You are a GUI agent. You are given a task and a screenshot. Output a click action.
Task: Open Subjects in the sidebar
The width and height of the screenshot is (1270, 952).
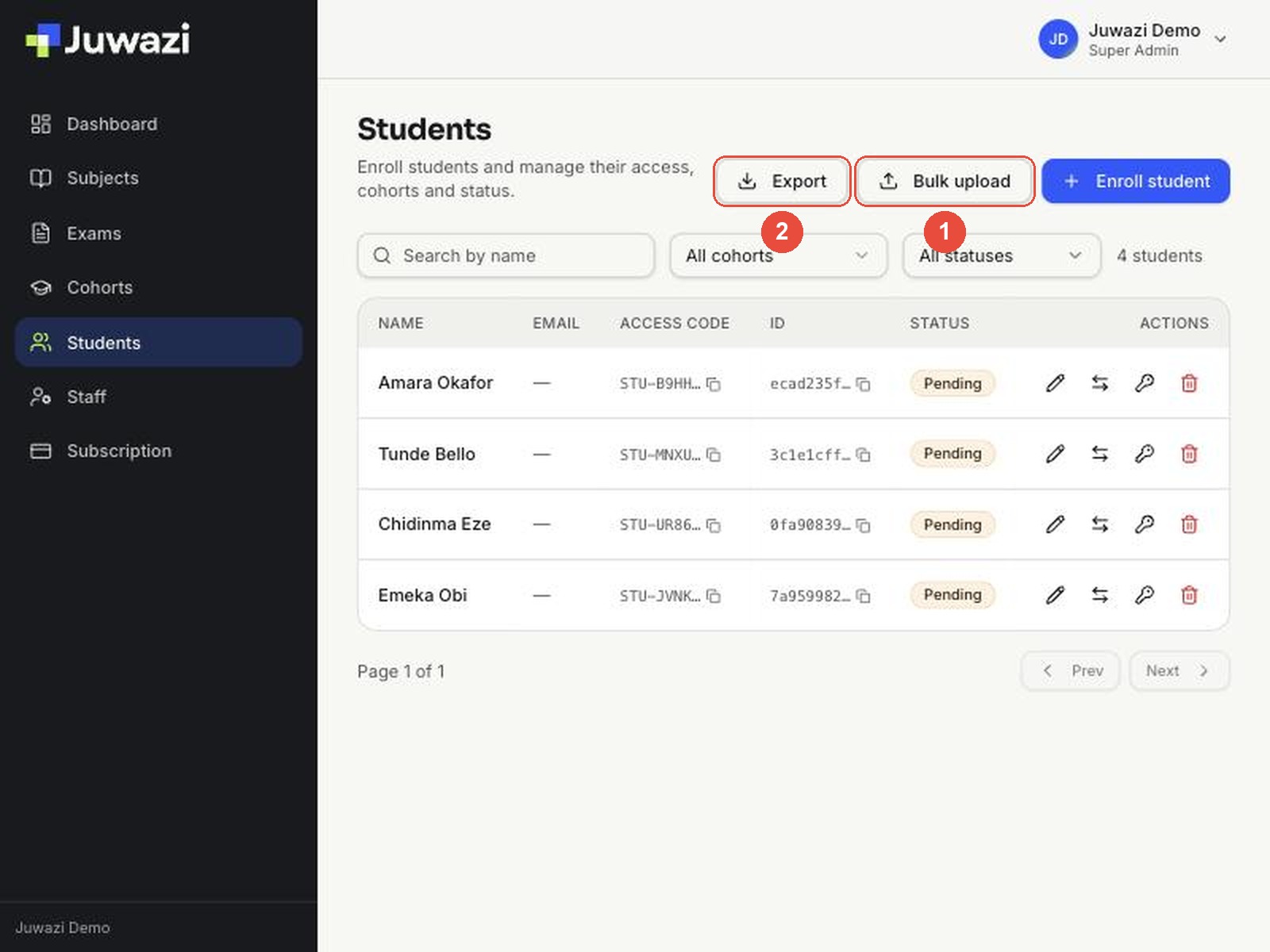pos(159,178)
